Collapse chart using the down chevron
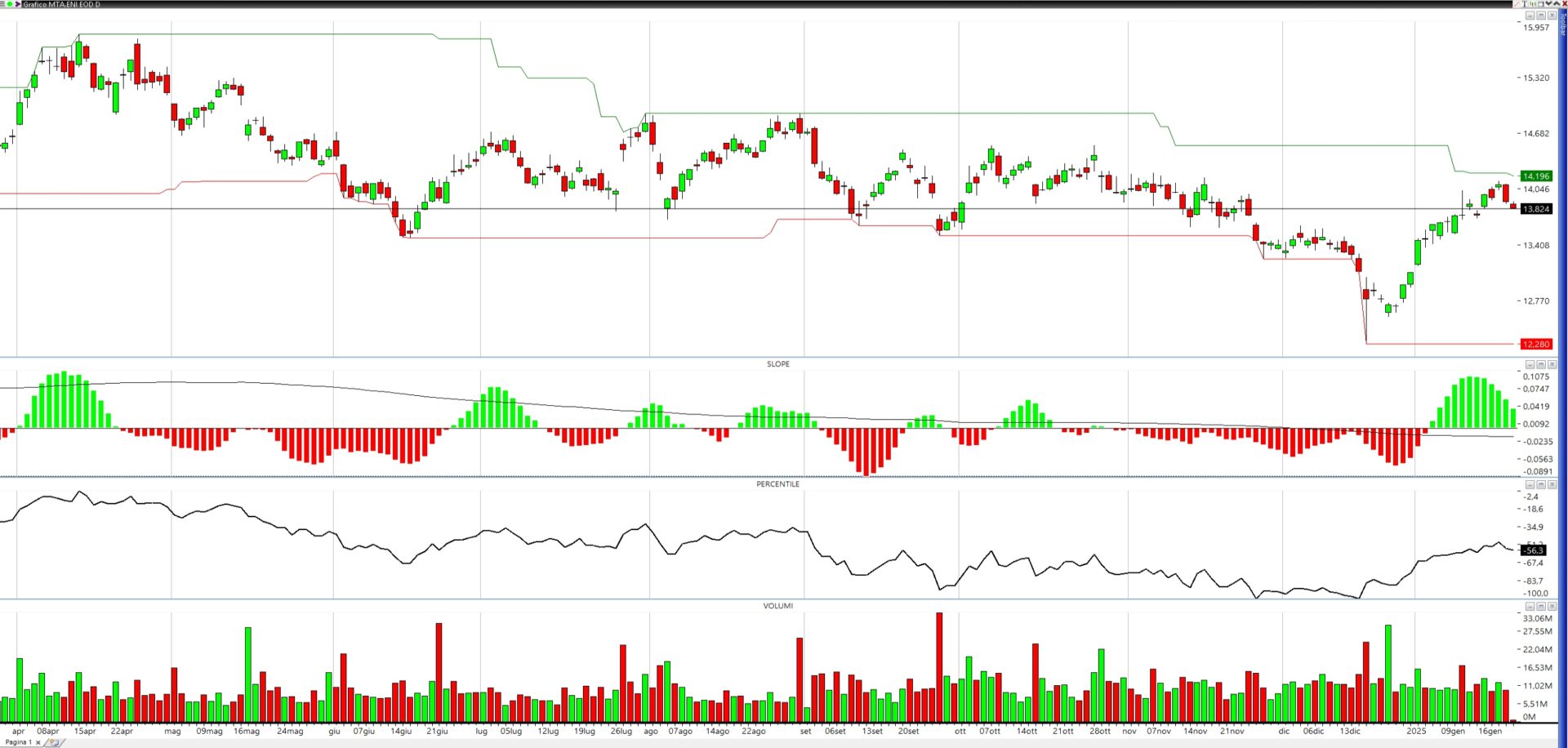The image size is (1568, 748). click(x=1548, y=4)
